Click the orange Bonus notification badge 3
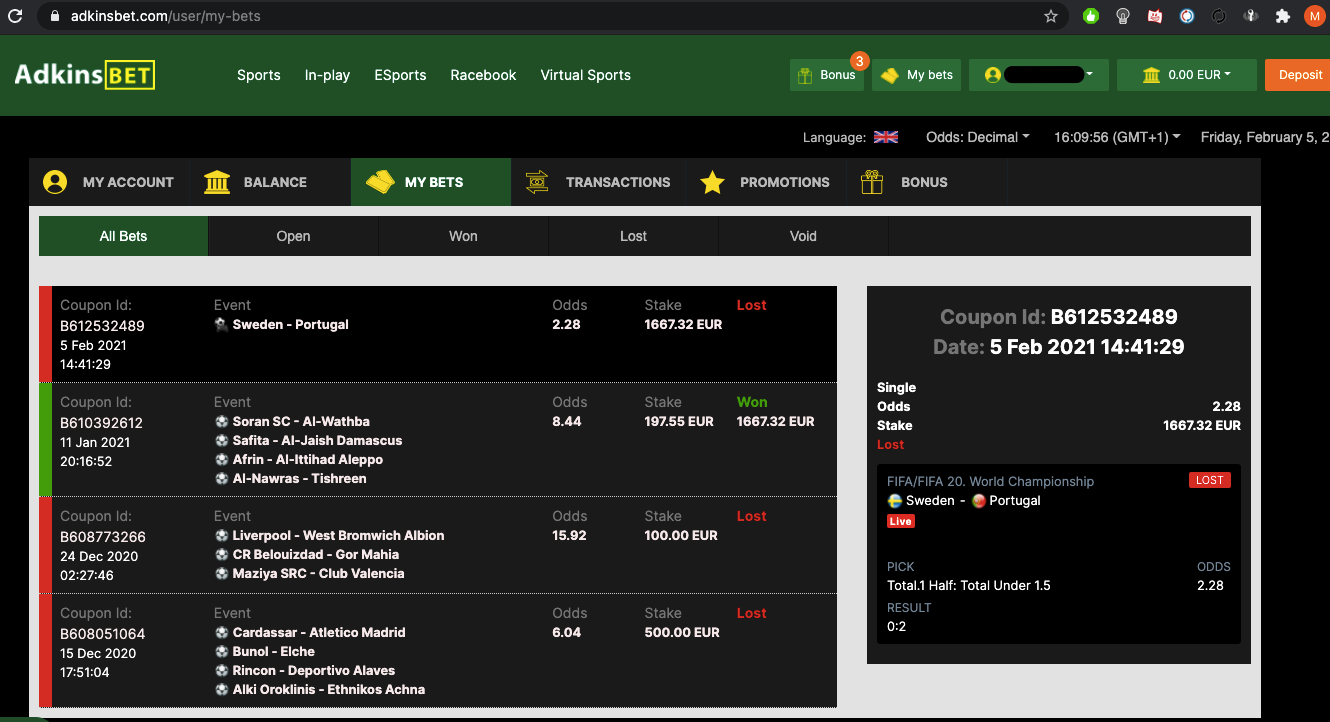The width and height of the screenshot is (1330, 722). 859,61
